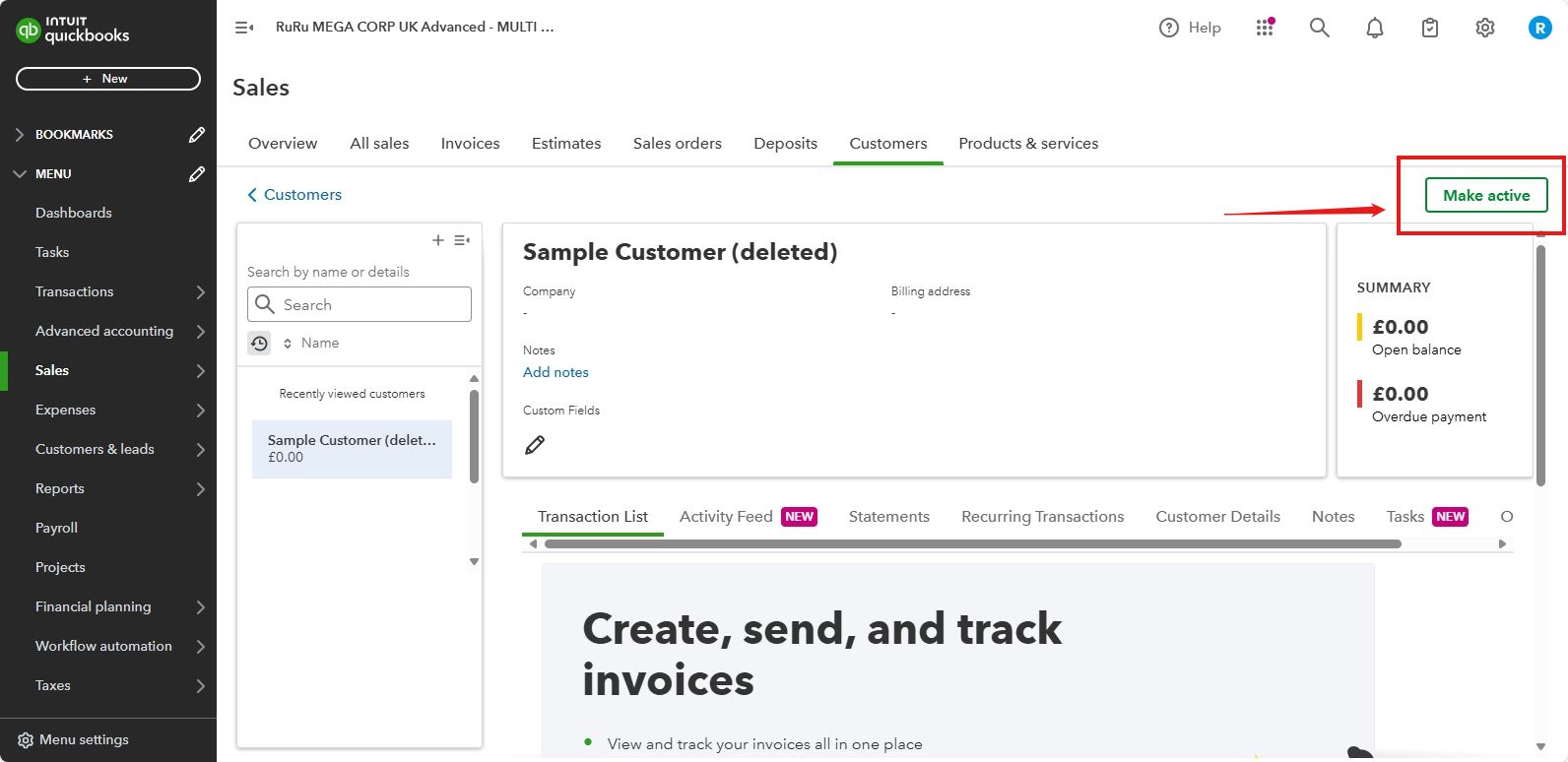Expand the Transactions submenu
The width and height of the screenshot is (1568, 762).
[200, 291]
